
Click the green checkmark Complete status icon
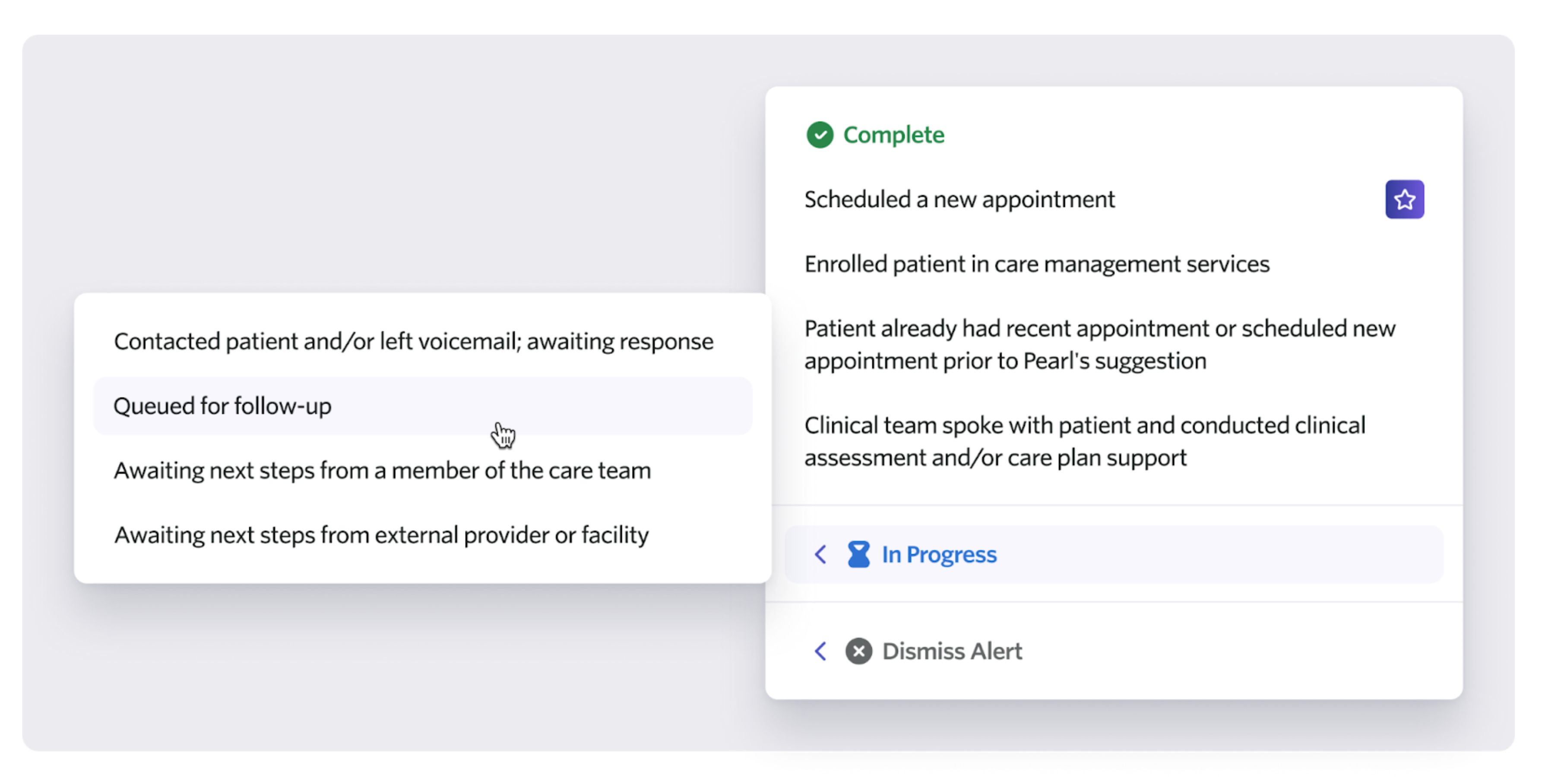click(821, 135)
